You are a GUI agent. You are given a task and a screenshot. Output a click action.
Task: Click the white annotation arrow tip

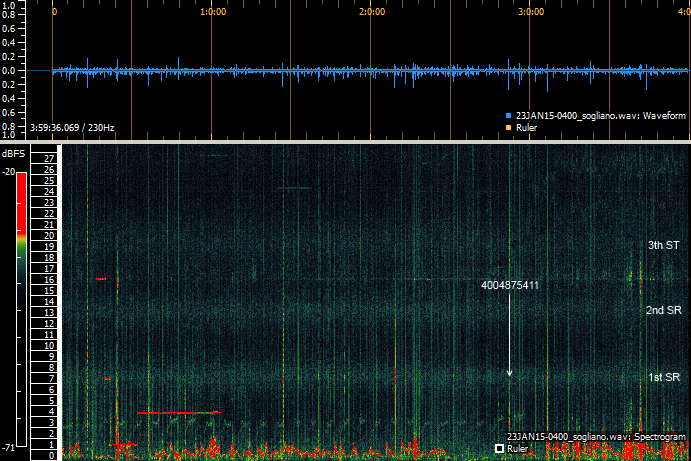510,375
